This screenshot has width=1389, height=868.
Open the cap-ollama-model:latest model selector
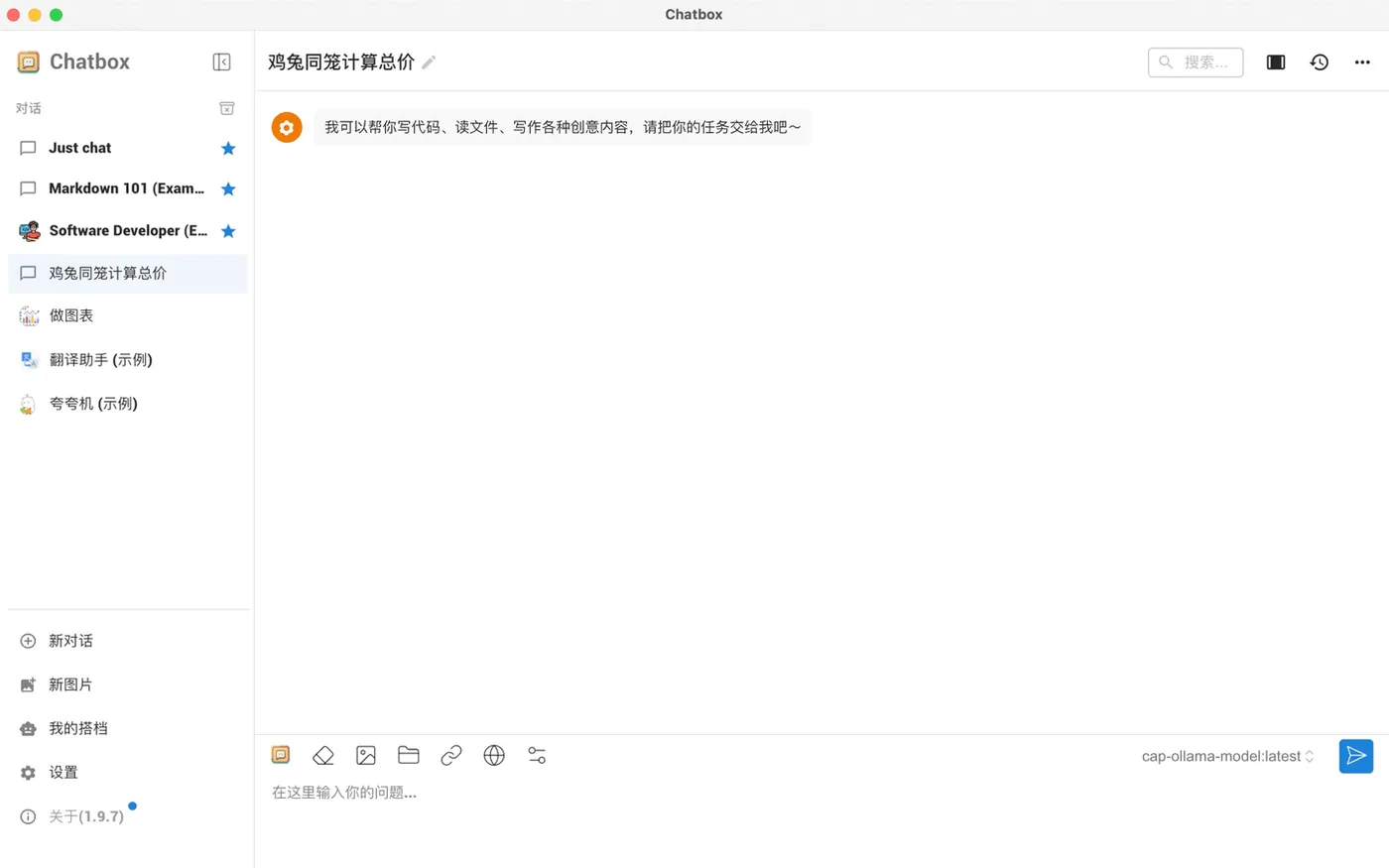pyautogui.click(x=1228, y=756)
